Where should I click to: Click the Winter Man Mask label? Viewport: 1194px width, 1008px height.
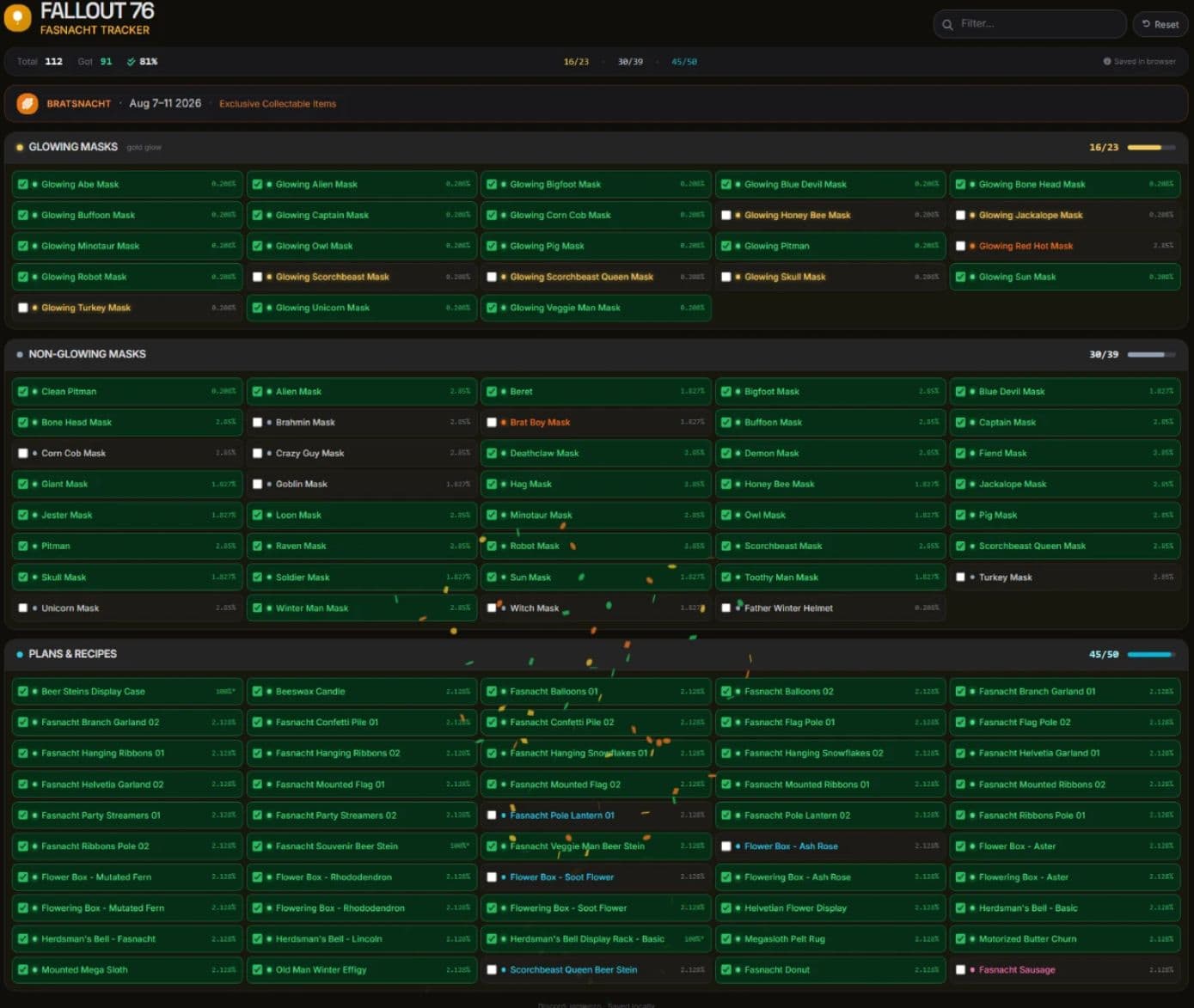(311, 608)
